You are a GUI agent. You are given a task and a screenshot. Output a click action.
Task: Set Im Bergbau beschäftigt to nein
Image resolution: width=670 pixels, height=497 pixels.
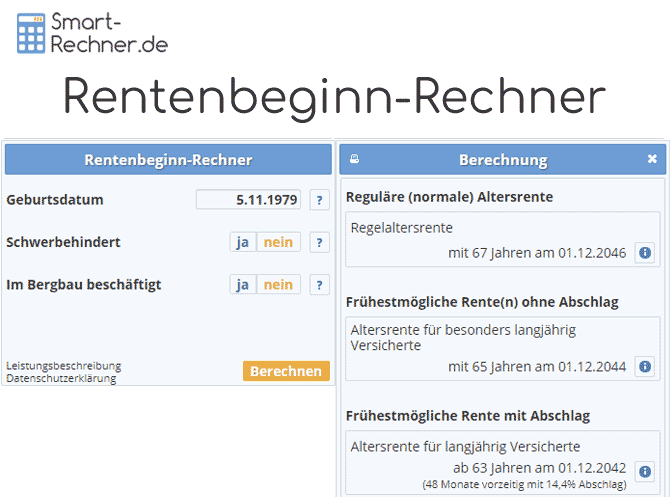point(278,285)
